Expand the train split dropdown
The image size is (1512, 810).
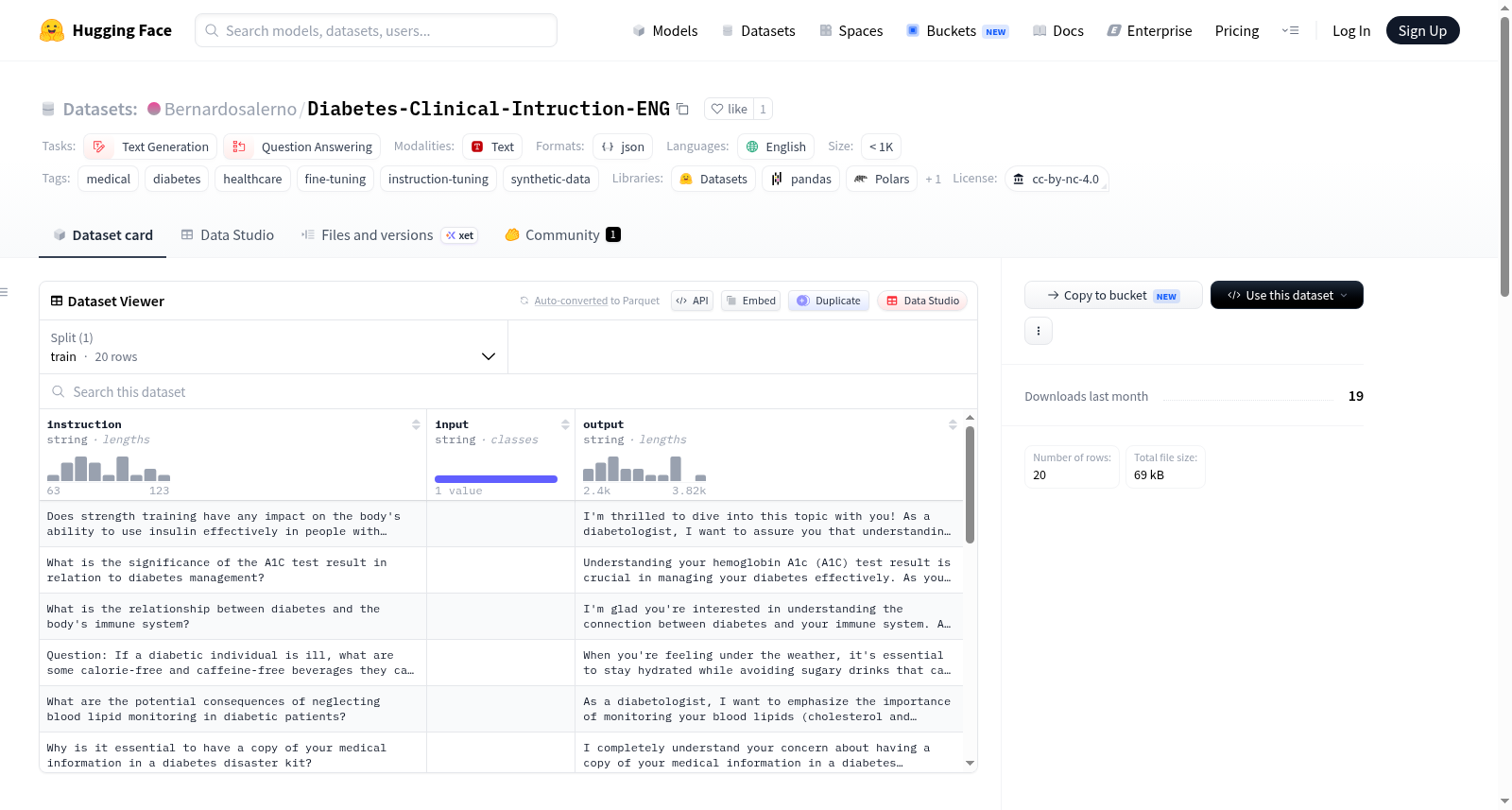point(273,347)
